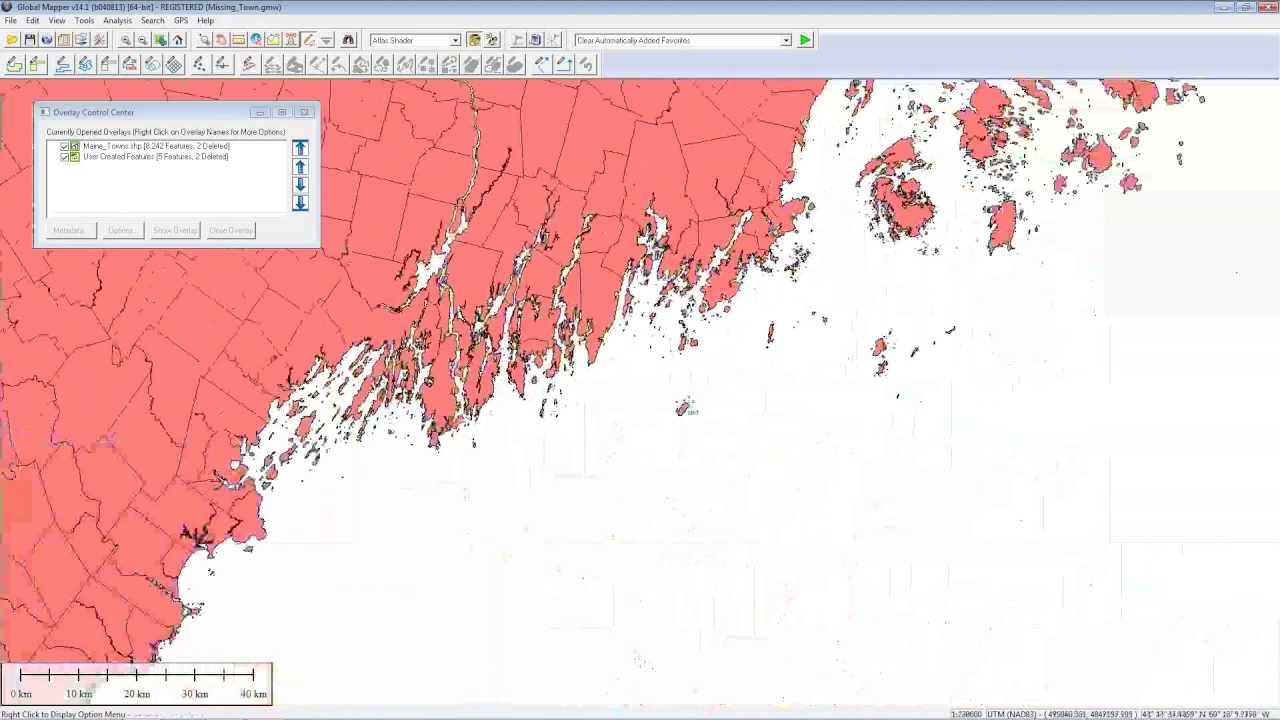
Task: Open the Edit menu
Action: click(x=33, y=20)
